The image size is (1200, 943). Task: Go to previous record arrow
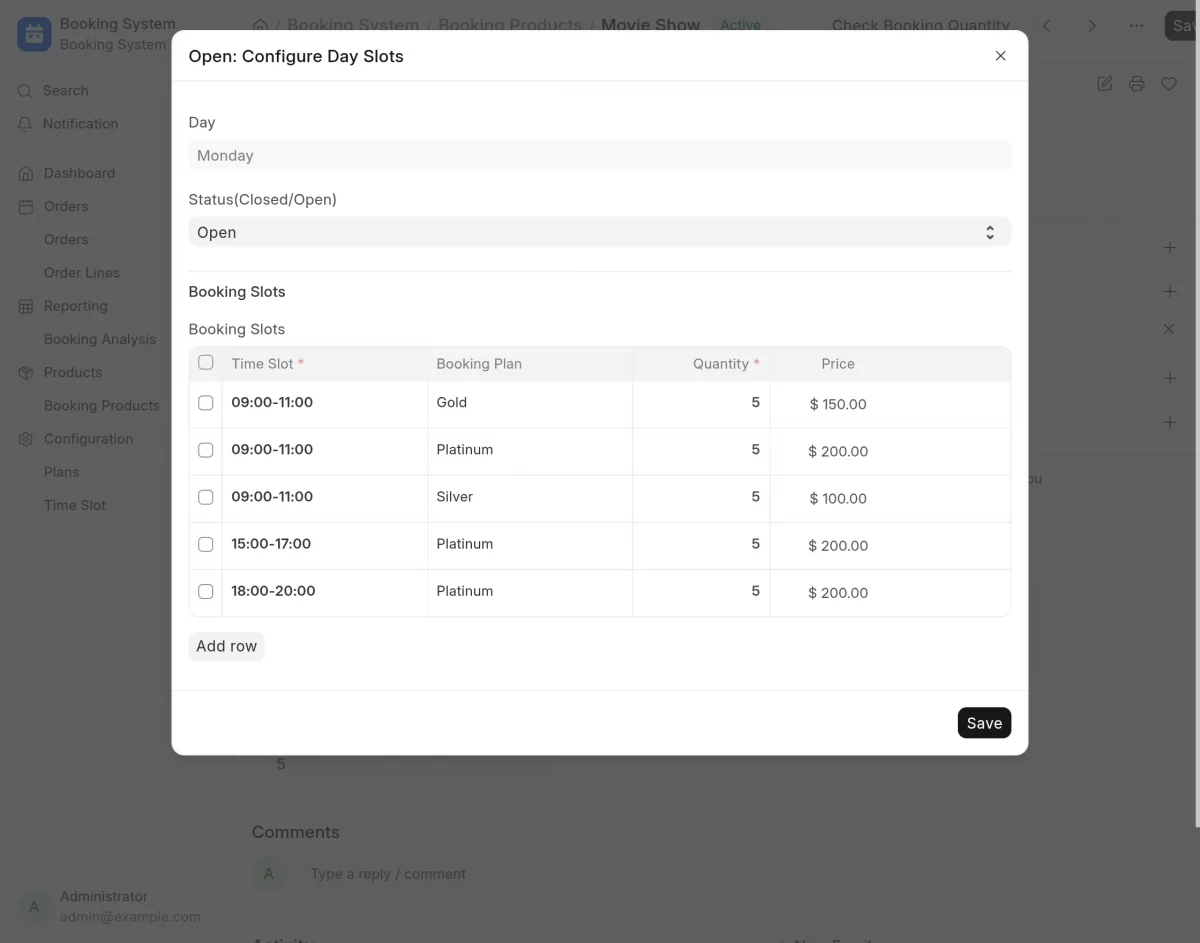click(1046, 26)
